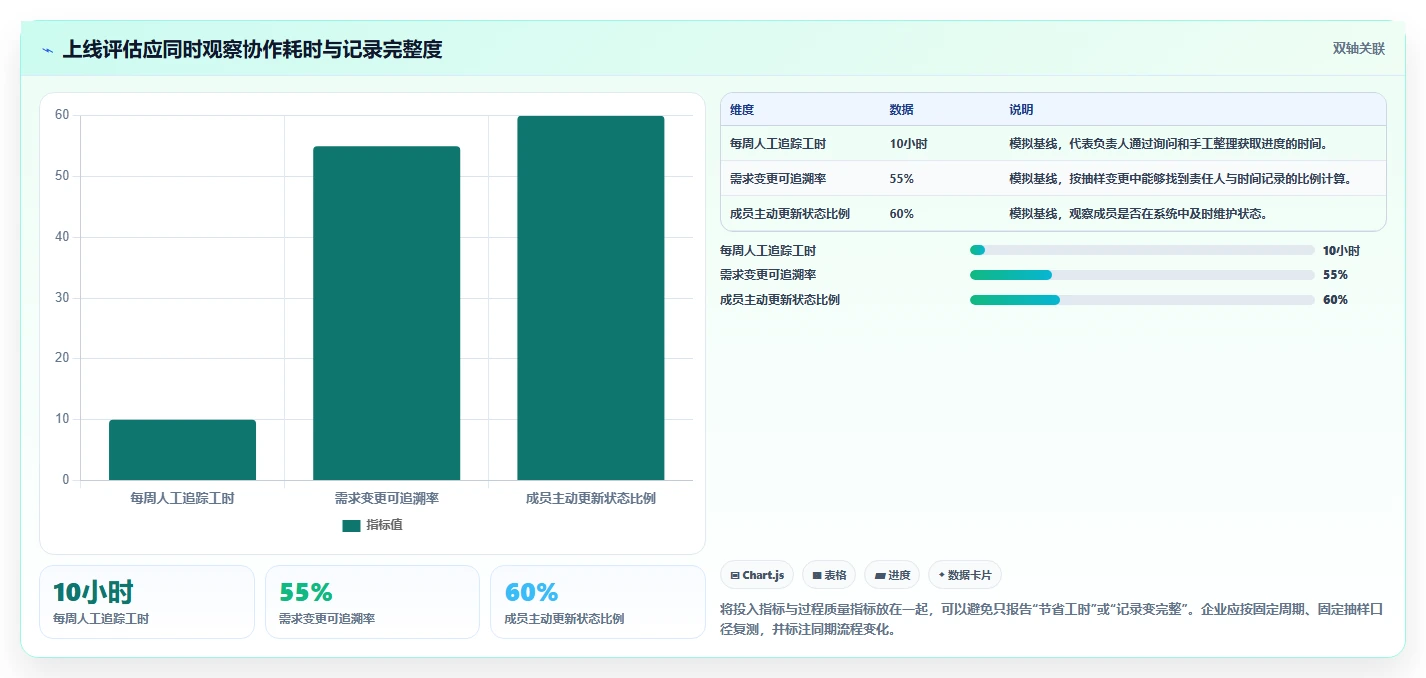Select the 需求变更可追溯率 bar in chart

(386, 313)
